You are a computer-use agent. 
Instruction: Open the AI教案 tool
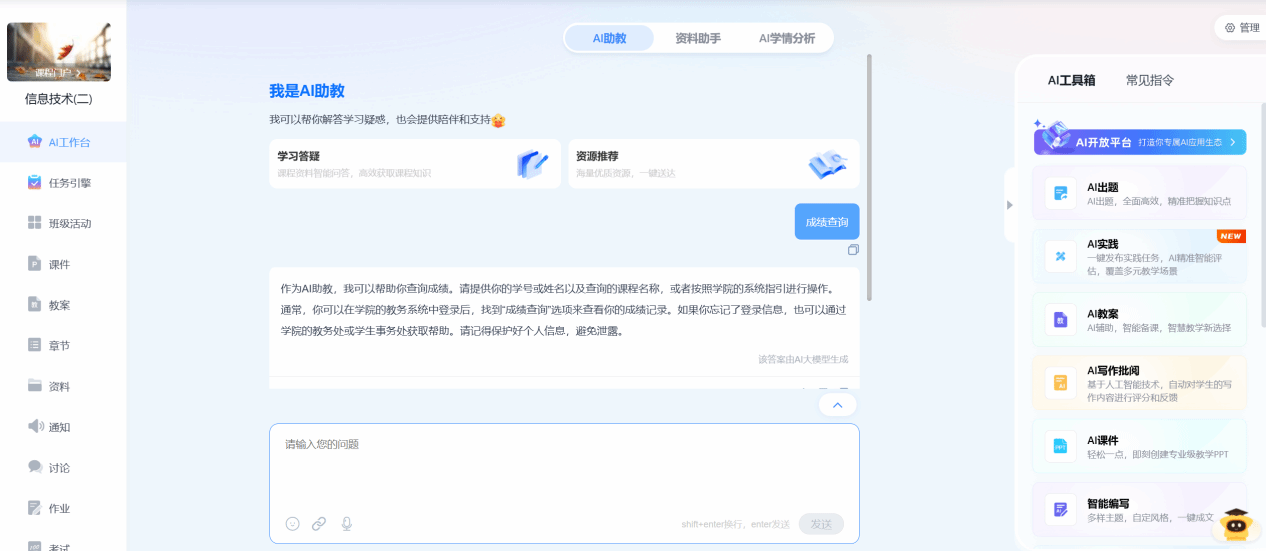1139,320
